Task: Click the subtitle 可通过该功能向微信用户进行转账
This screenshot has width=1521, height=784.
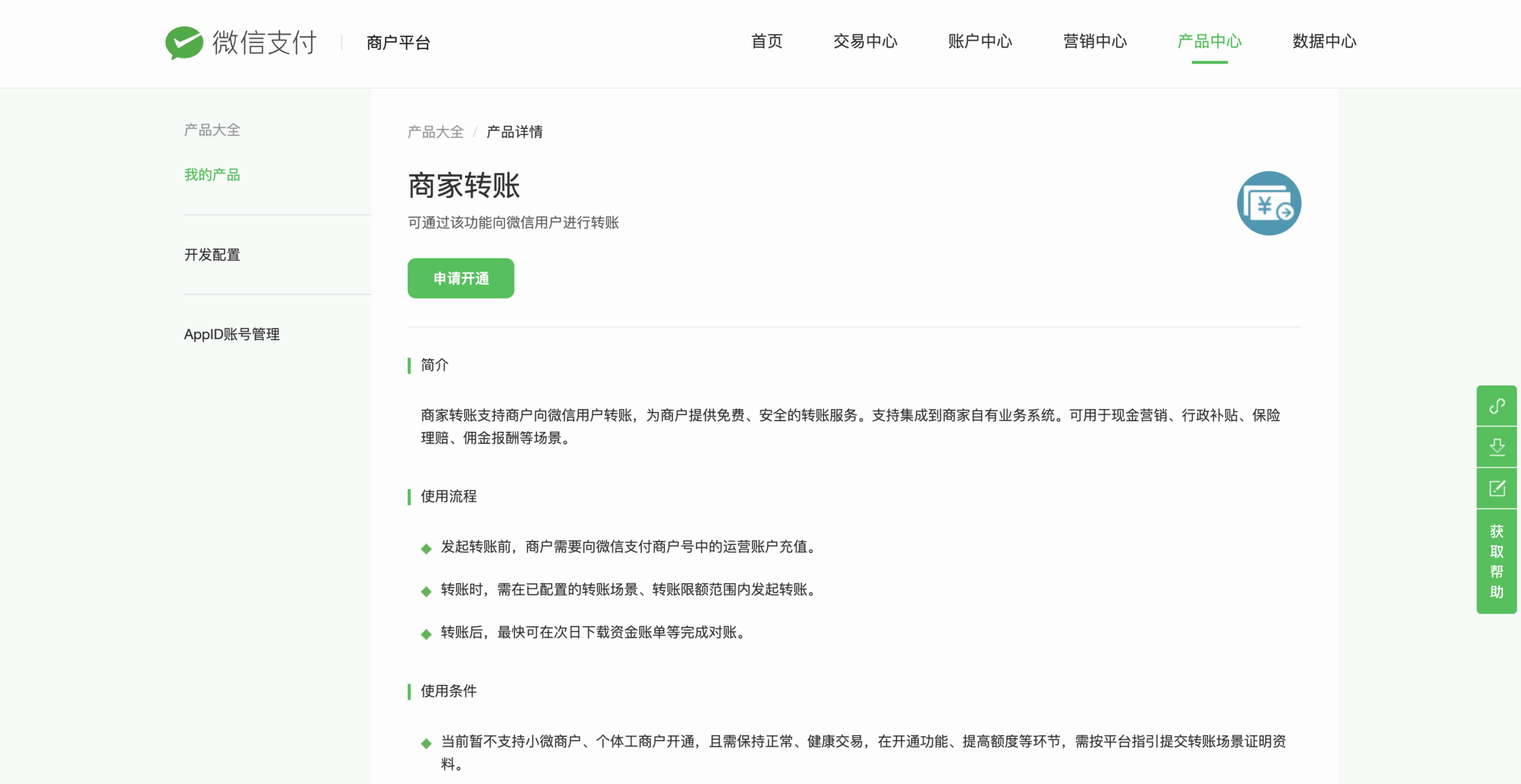Action: pos(513,222)
